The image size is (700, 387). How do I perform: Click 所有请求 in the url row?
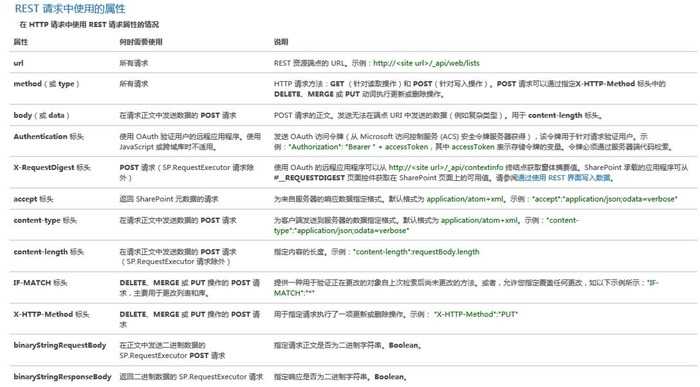point(133,63)
